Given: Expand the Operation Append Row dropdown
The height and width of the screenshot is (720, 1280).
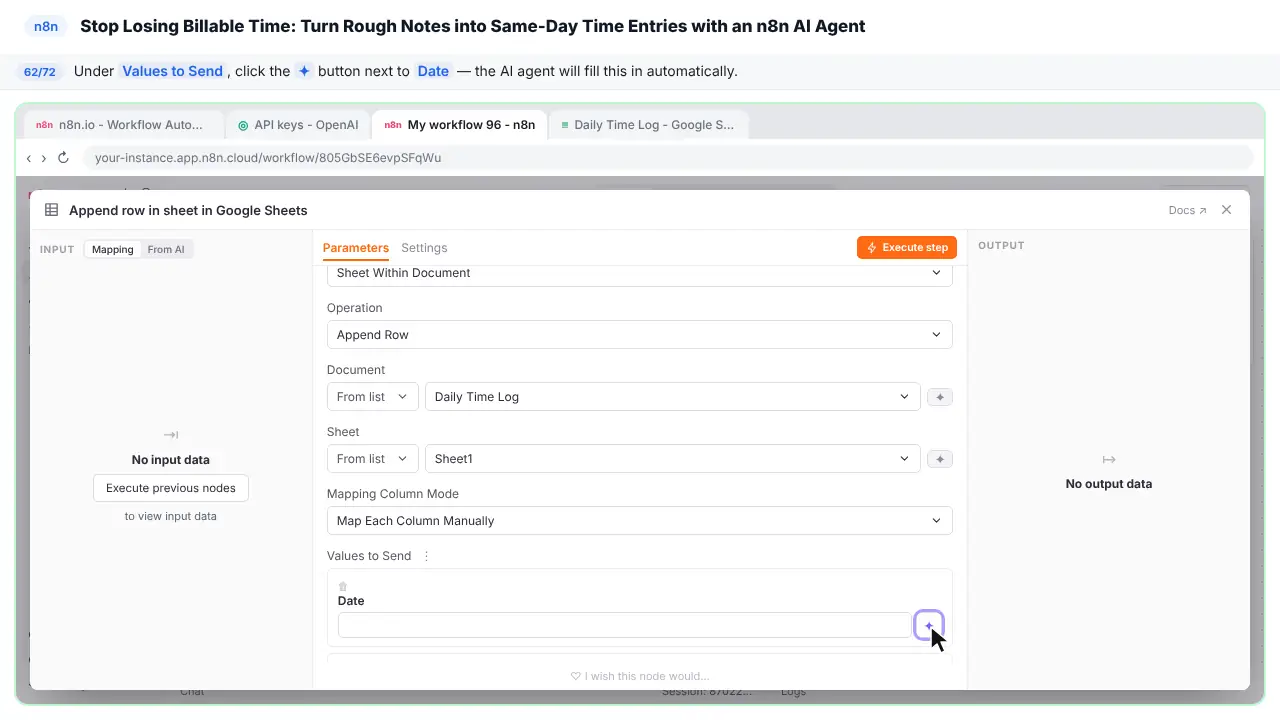Looking at the screenshot, I should pos(639,335).
